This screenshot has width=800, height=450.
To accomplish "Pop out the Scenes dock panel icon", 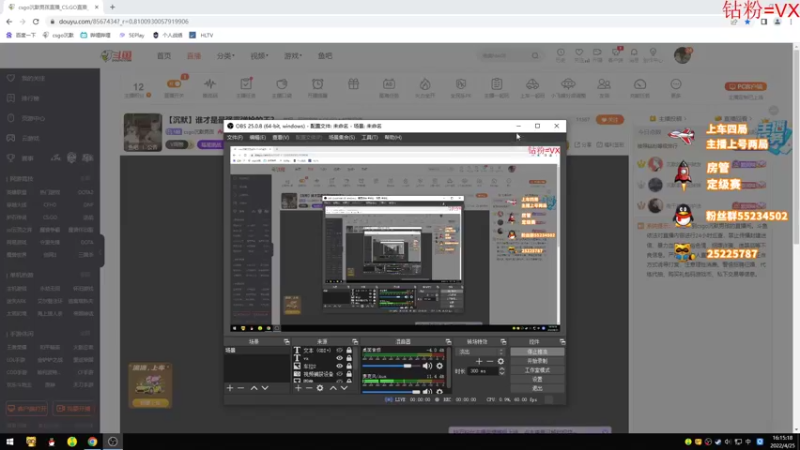I will (286, 341).
